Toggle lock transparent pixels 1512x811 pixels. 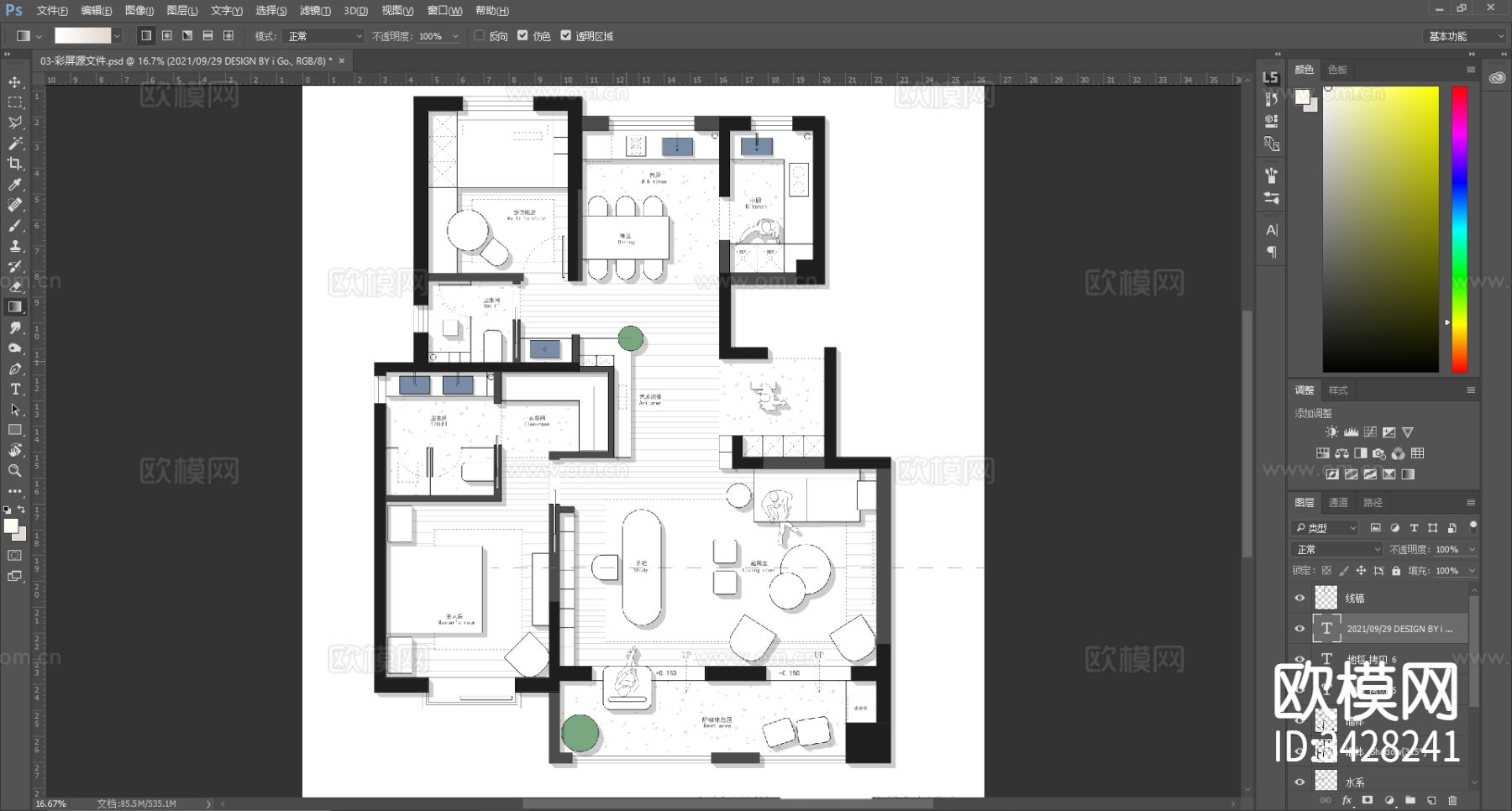tap(1326, 571)
